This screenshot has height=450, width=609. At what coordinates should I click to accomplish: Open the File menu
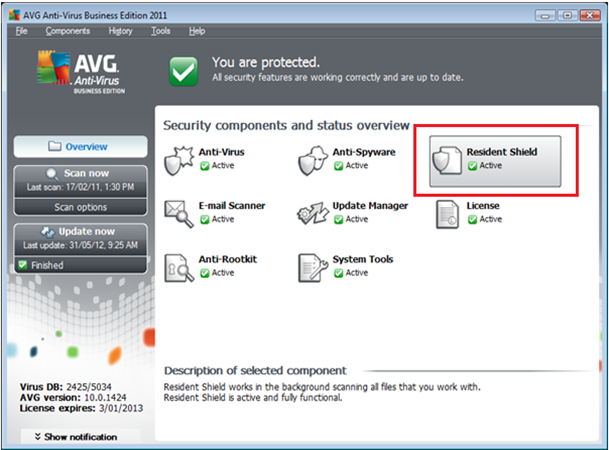(x=21, y=31)
